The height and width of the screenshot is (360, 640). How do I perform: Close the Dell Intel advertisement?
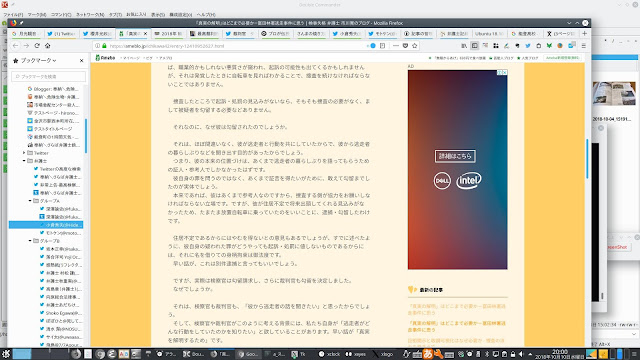[504, 72]
